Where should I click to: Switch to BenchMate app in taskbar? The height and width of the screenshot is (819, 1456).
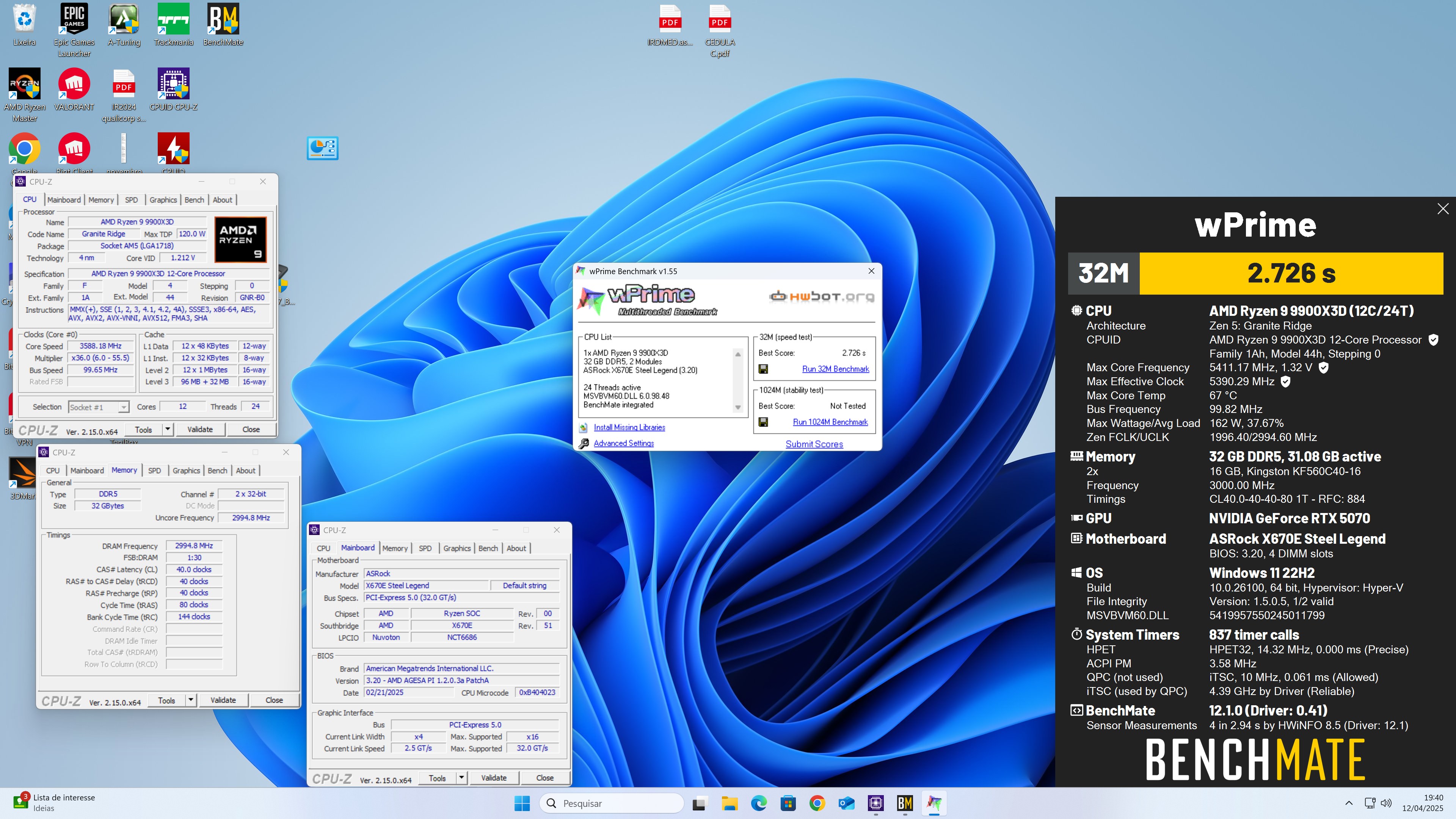point(904,803)
